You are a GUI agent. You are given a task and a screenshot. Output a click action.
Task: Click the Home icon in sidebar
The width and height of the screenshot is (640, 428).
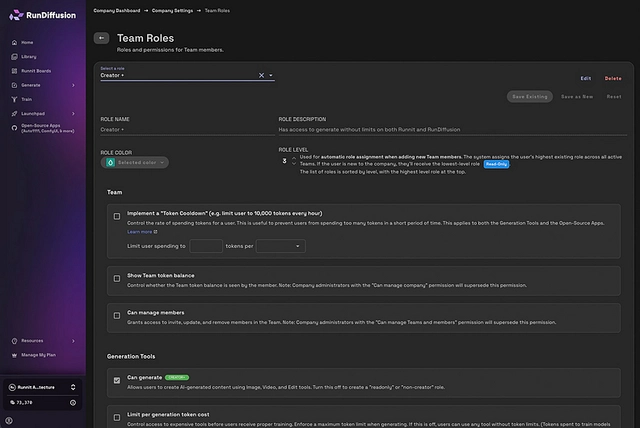(14, 42)
